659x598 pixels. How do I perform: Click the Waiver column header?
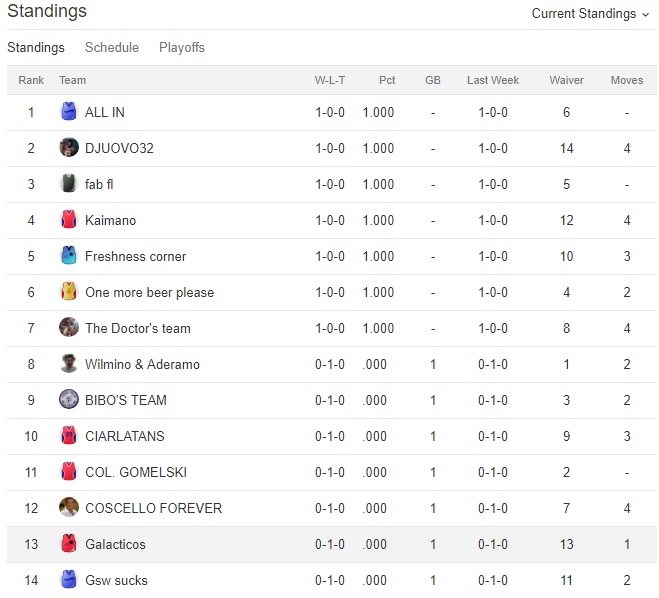coord(566,80)
